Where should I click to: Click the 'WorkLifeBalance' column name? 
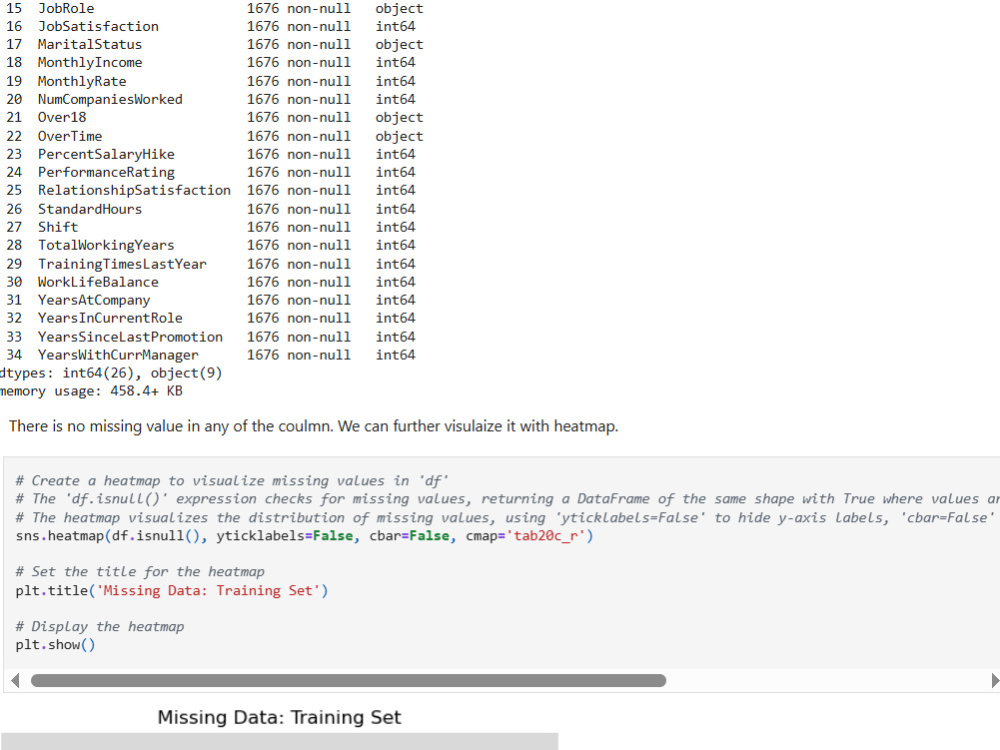point(98,282)
